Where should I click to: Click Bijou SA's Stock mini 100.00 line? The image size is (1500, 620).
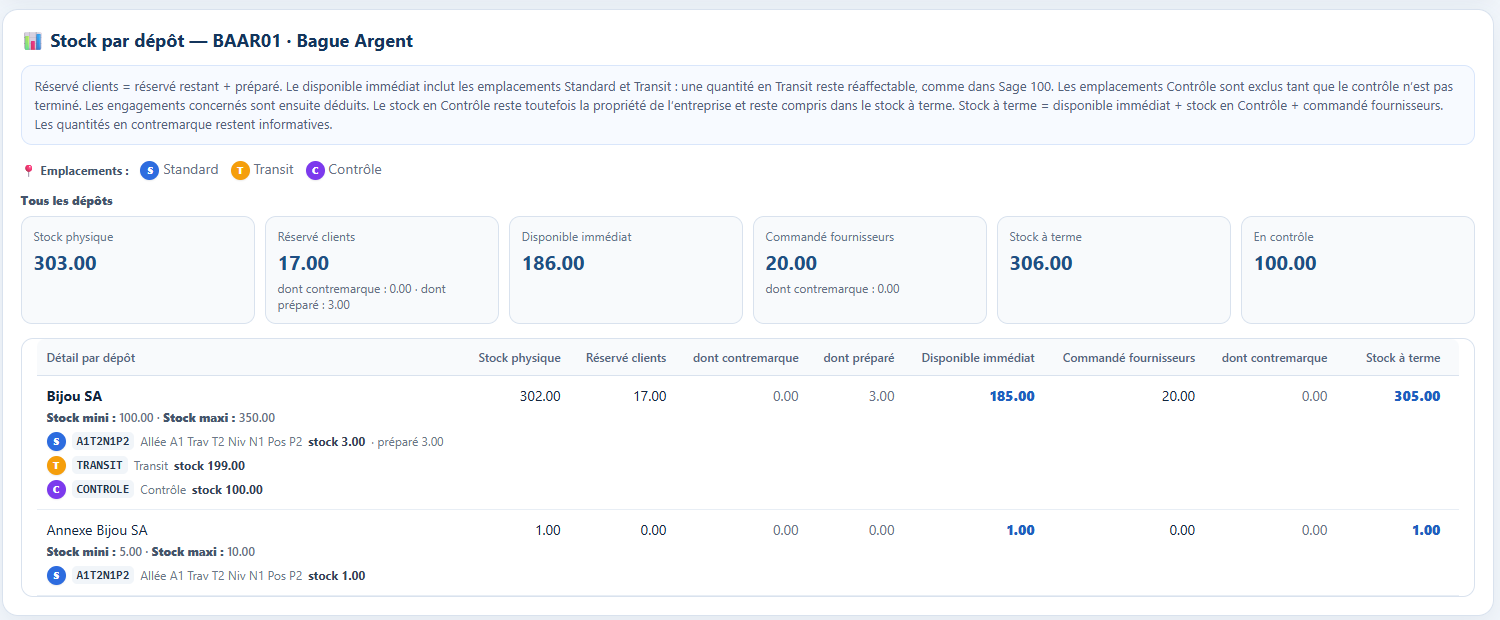[161, 418]
